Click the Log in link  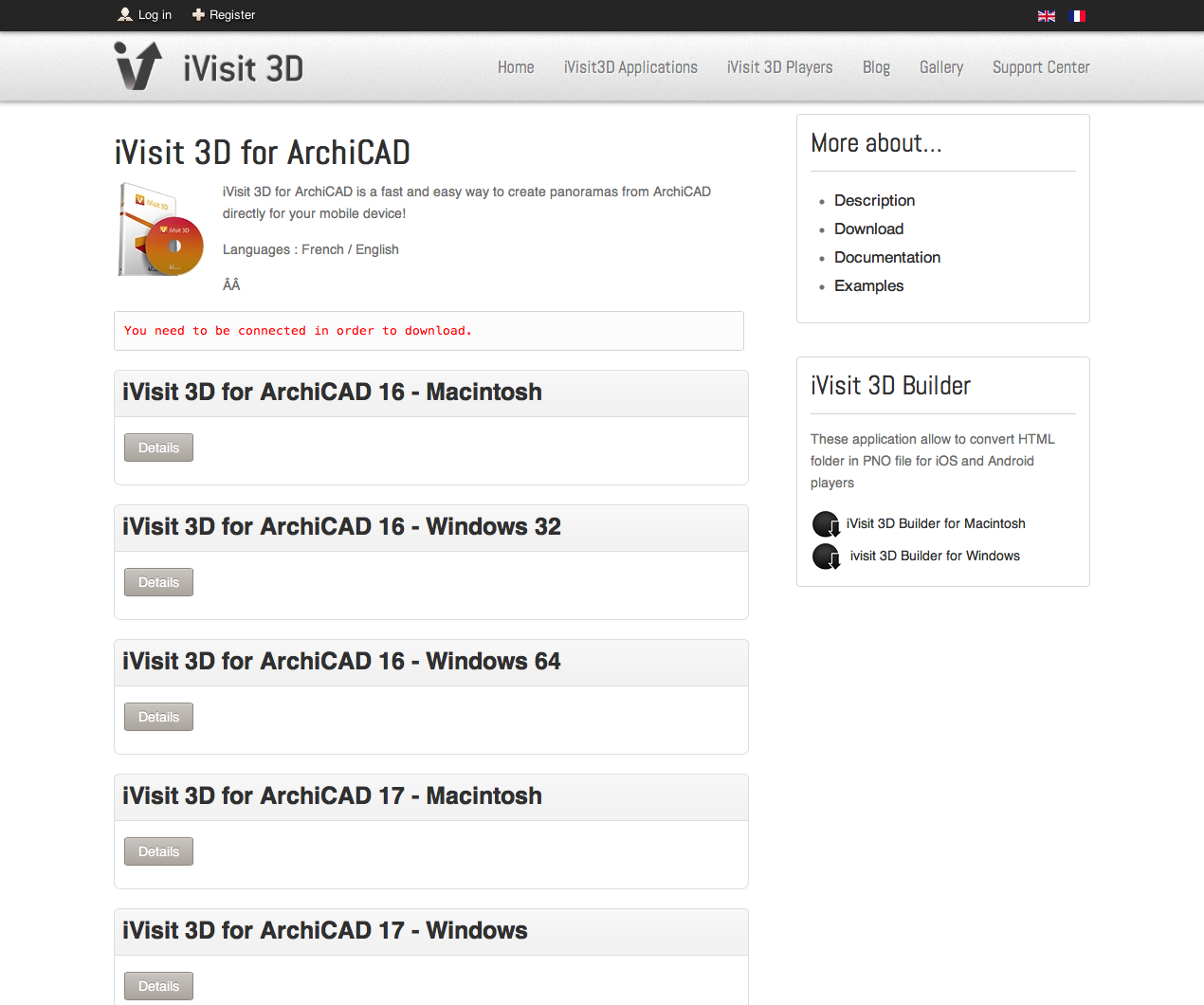[155, 15]
